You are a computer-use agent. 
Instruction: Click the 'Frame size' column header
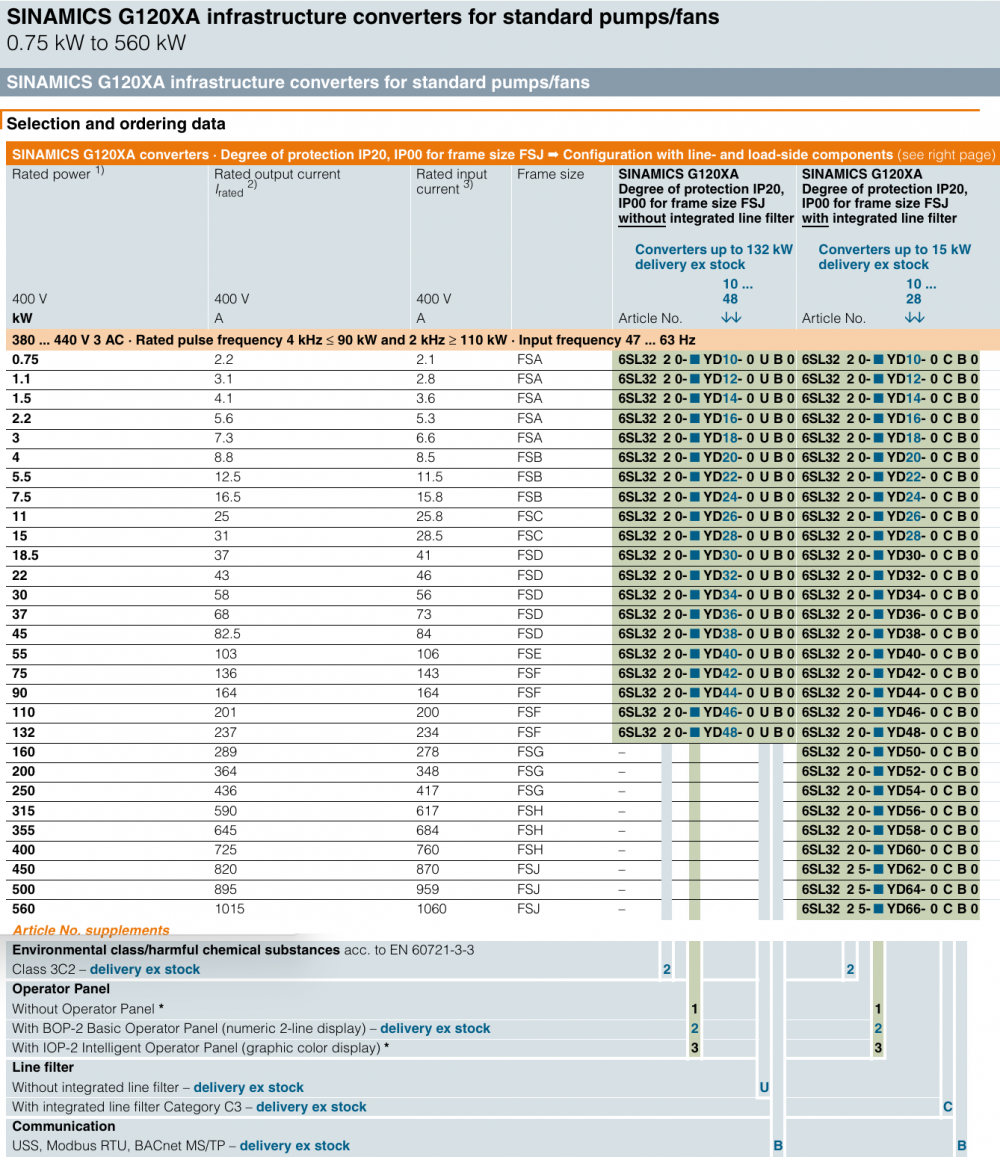coord(550,174)
